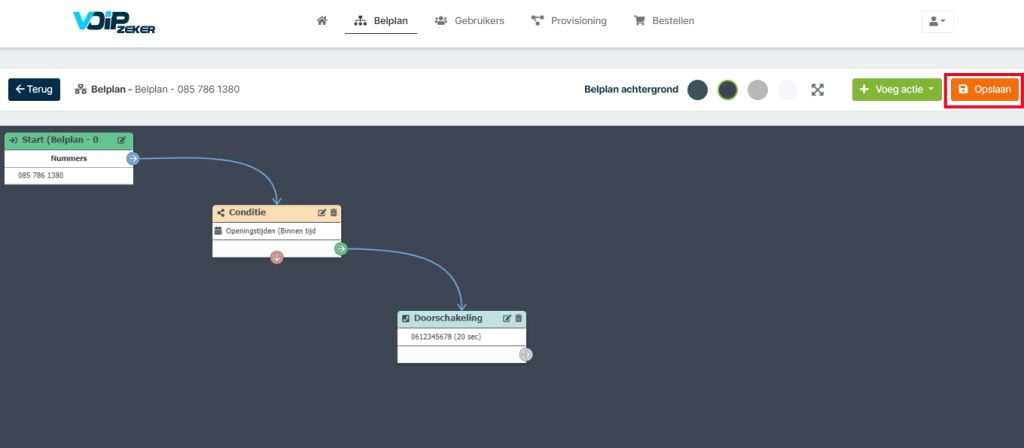Toggle fullscreen with the expand arrows icon
Viewport: 1024px width, 448px height.
(x=818, y=90)
